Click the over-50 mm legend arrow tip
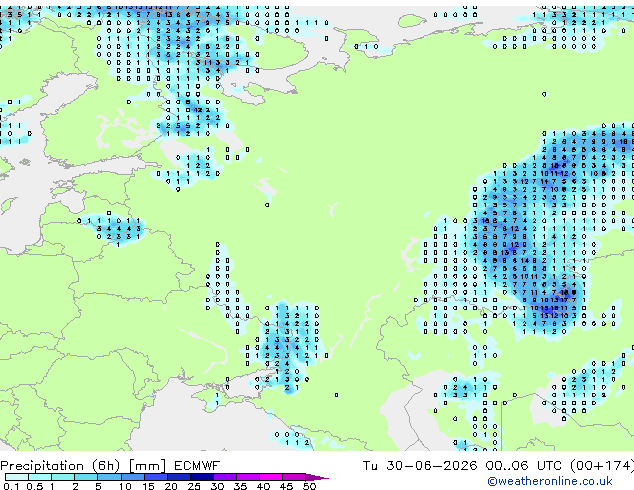634x490 pixels. coord(317,478)
